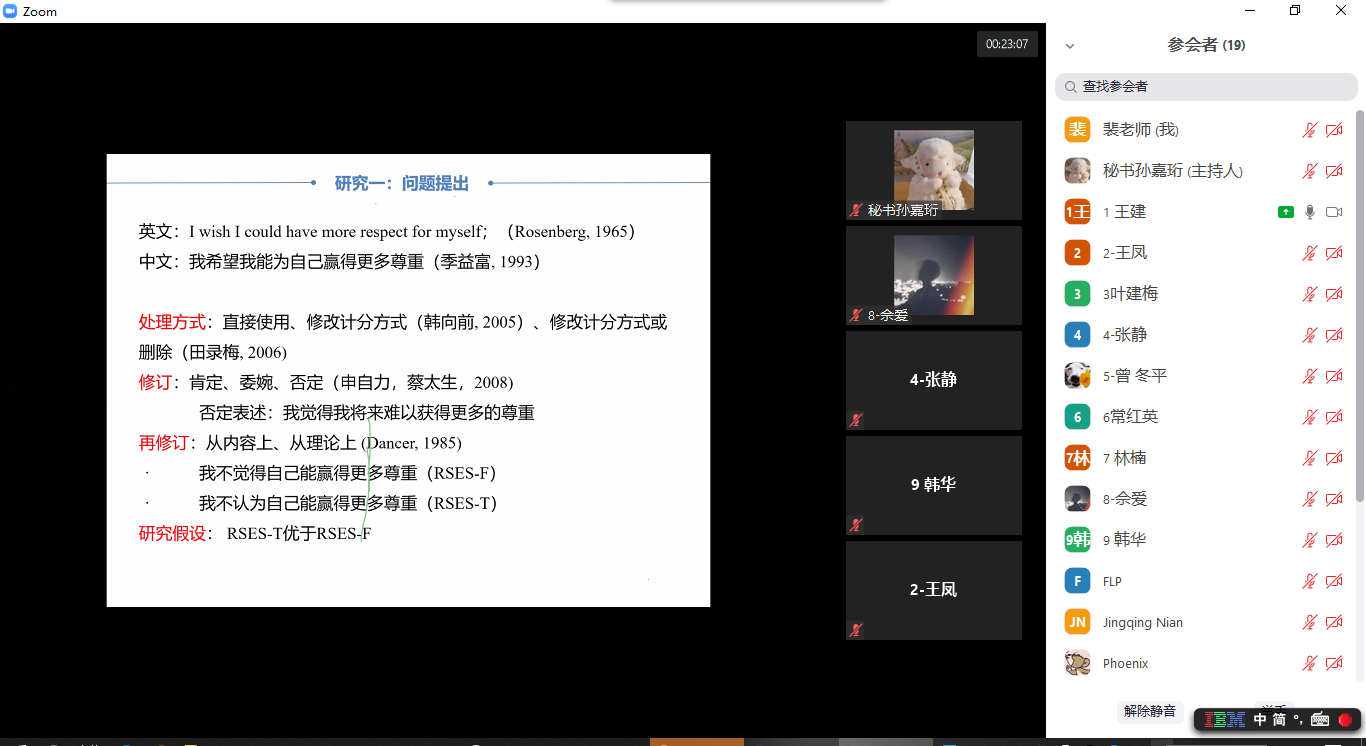Screen dimensions: 1366x746
Task: Click the green screen-share icon beside 1 王建
Action: 1285,212
